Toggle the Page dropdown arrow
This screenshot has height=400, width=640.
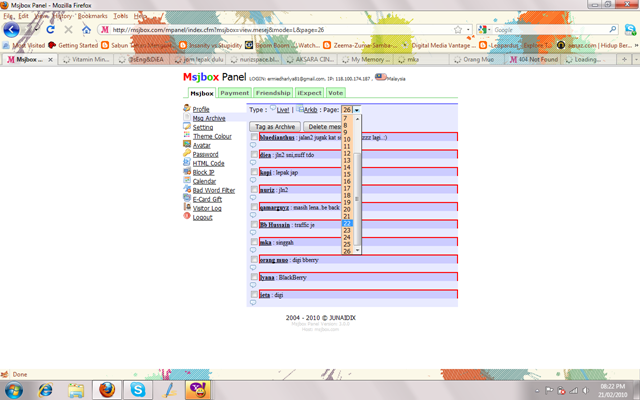tap(357, 110)
